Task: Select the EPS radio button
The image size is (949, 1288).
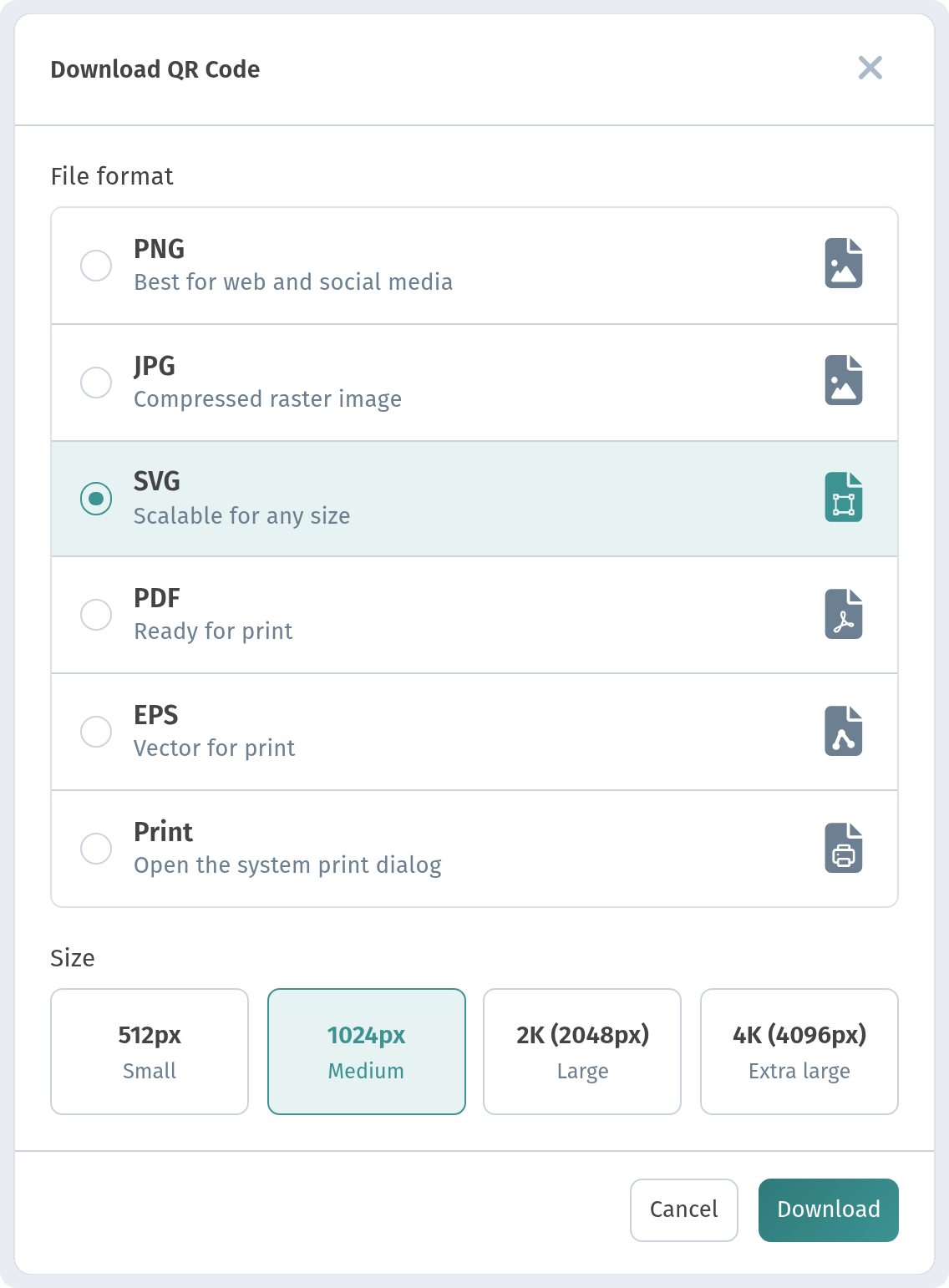Action: [x=96, y=732]
